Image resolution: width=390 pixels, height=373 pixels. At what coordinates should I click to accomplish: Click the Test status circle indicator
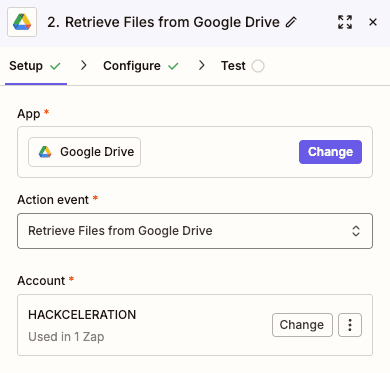coord(258,66)
